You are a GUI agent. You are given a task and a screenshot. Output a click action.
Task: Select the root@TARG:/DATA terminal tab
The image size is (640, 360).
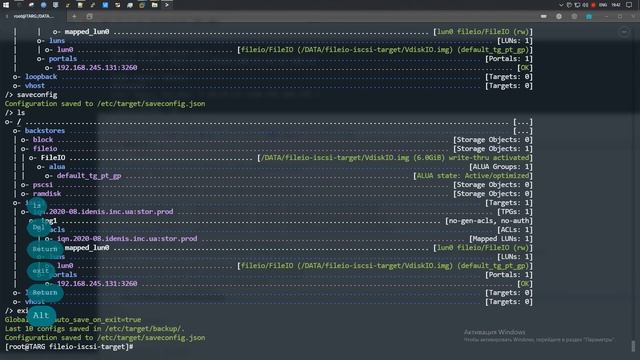[33, 16]
